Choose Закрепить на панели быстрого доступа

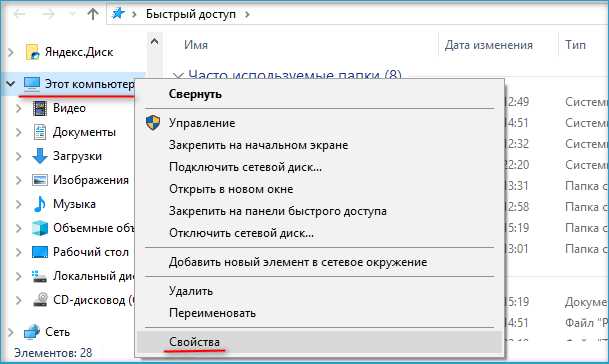pos(319,211)
